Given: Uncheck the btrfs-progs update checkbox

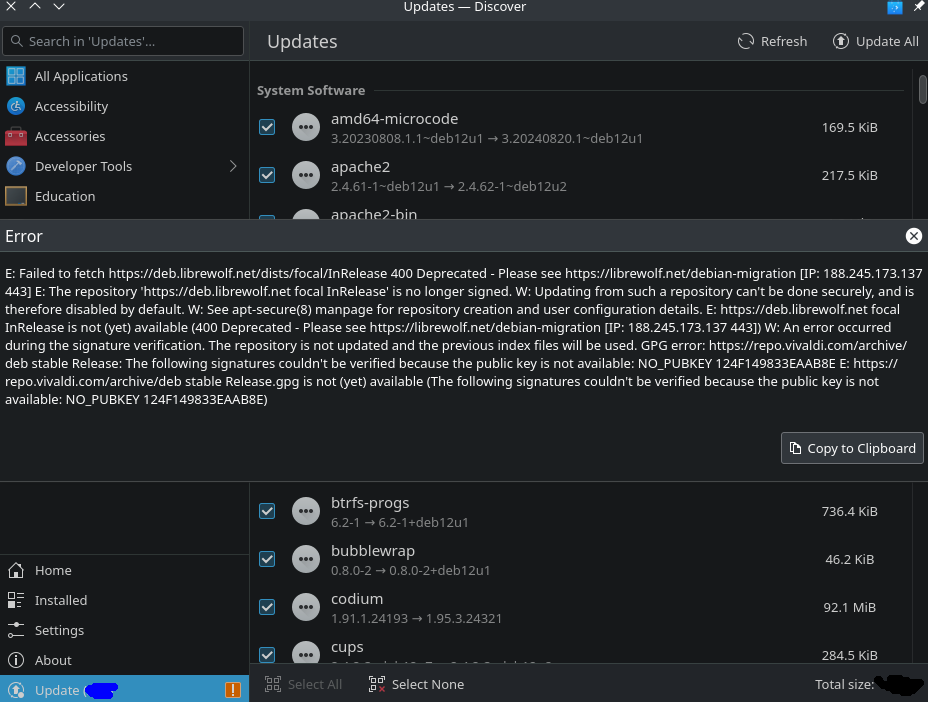Looking at the screenshot, I should (x=267, y=511).
